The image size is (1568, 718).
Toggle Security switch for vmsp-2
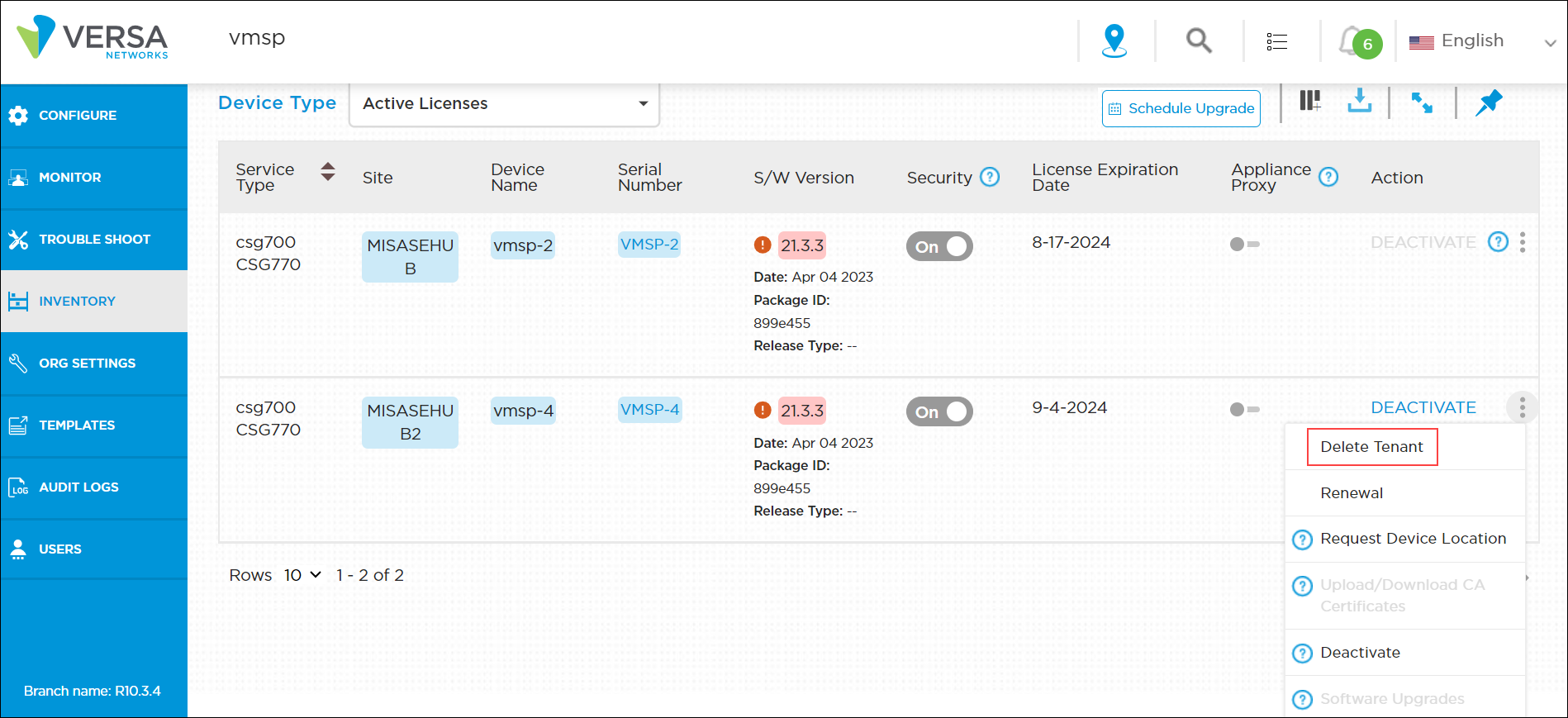(x=939, y=246)
